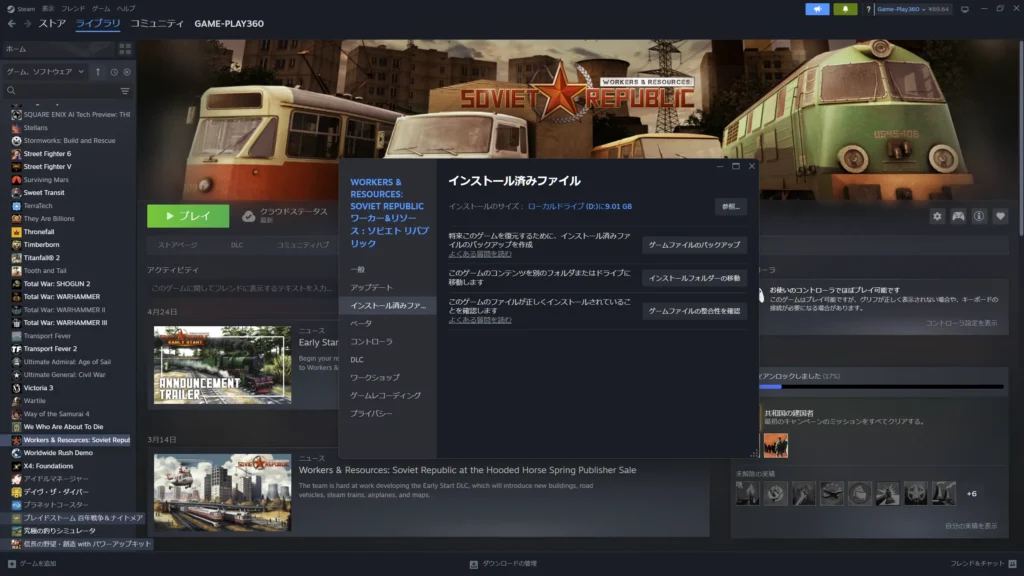Image resolution: width=1024 pixels, height=576 pixels.
Task: Click the magnifier search icon in sidebar
Action: point(11,91)
